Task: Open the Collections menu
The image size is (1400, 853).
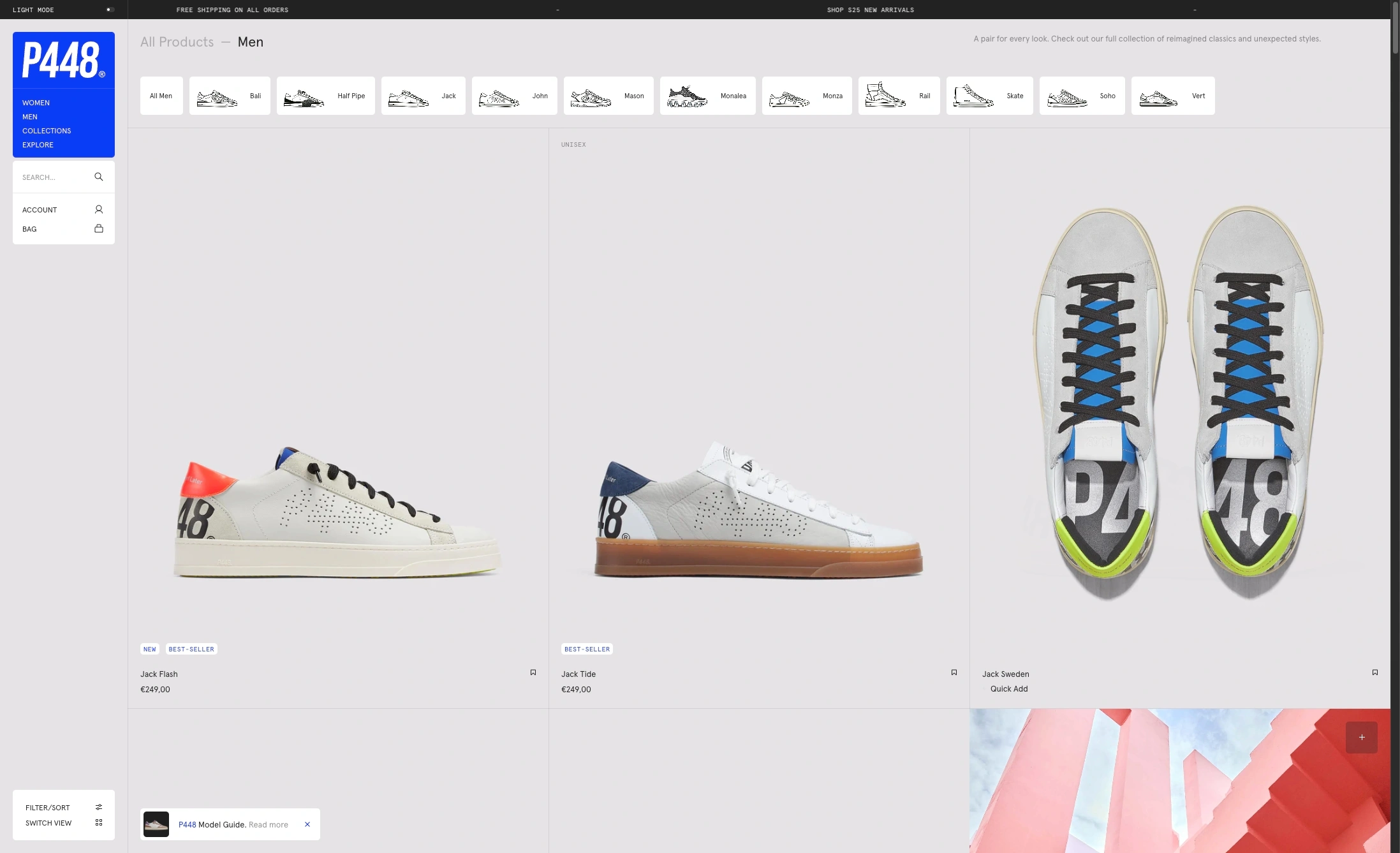Action: 47,131
